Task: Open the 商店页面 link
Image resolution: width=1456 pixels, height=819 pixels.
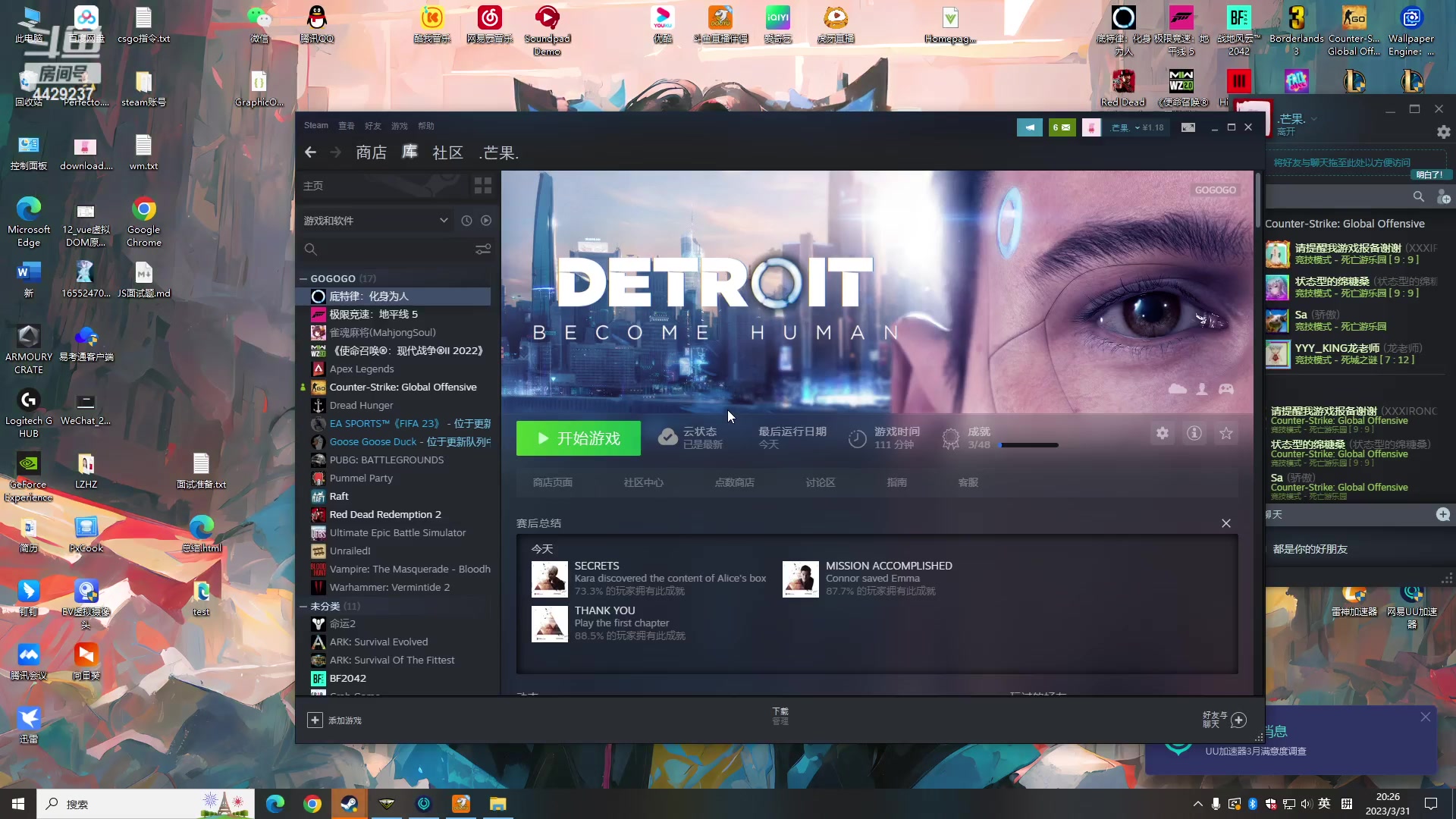Action: tap(553, 482)
